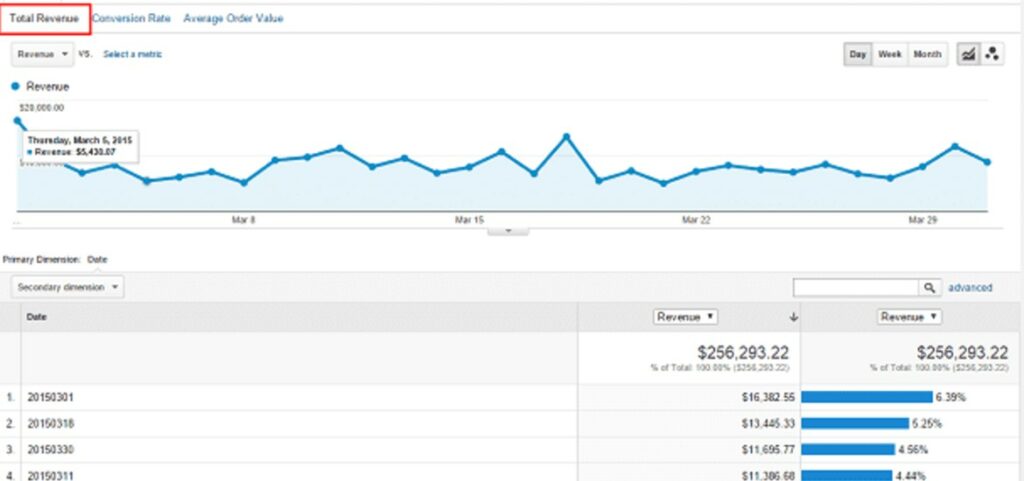The image size is (1024, 481).
Task: Click the magnifier search icon
Action: (x=931, y=288)
